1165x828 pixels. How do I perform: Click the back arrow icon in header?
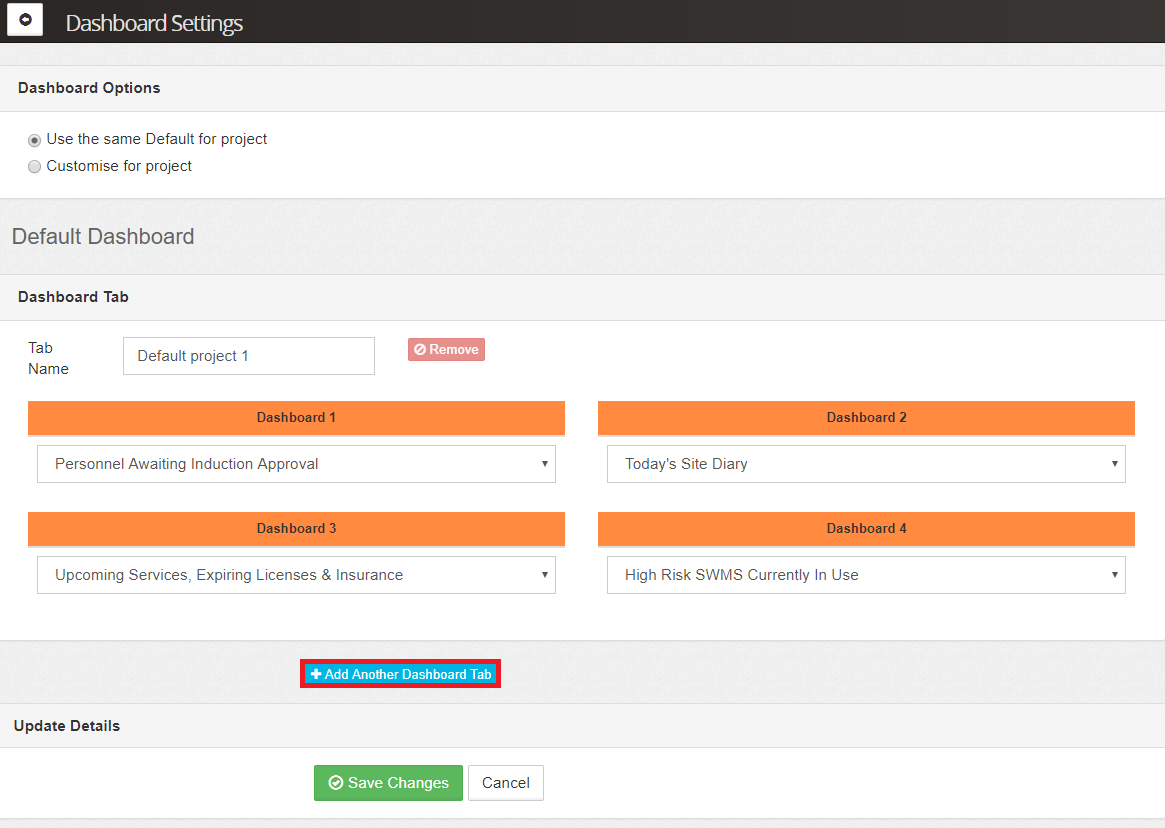pyautogui.click(x=25, y=20)
